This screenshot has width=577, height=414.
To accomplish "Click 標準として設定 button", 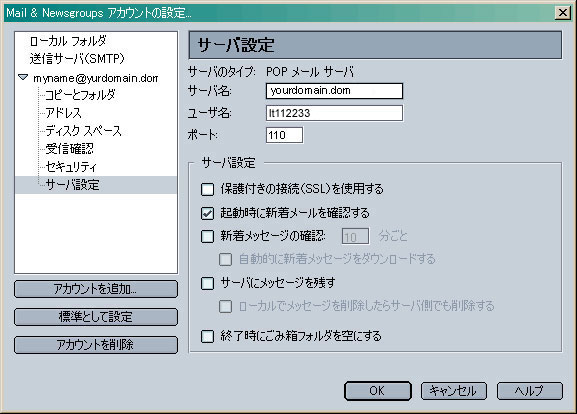I will coord(96,317).
